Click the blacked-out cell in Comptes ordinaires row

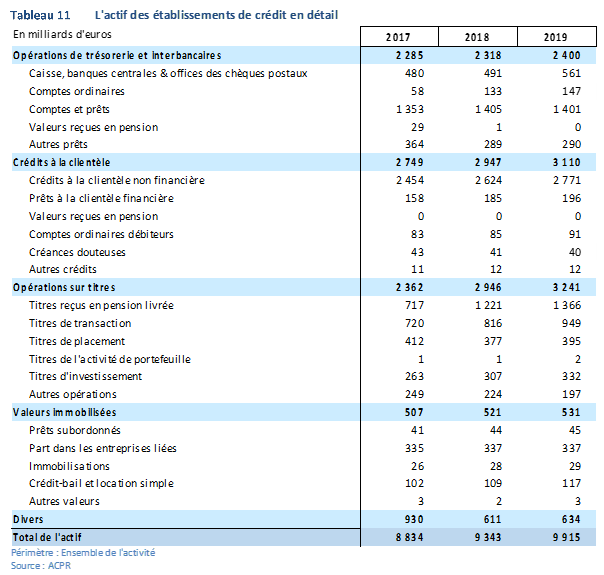[x=557, y=91]
